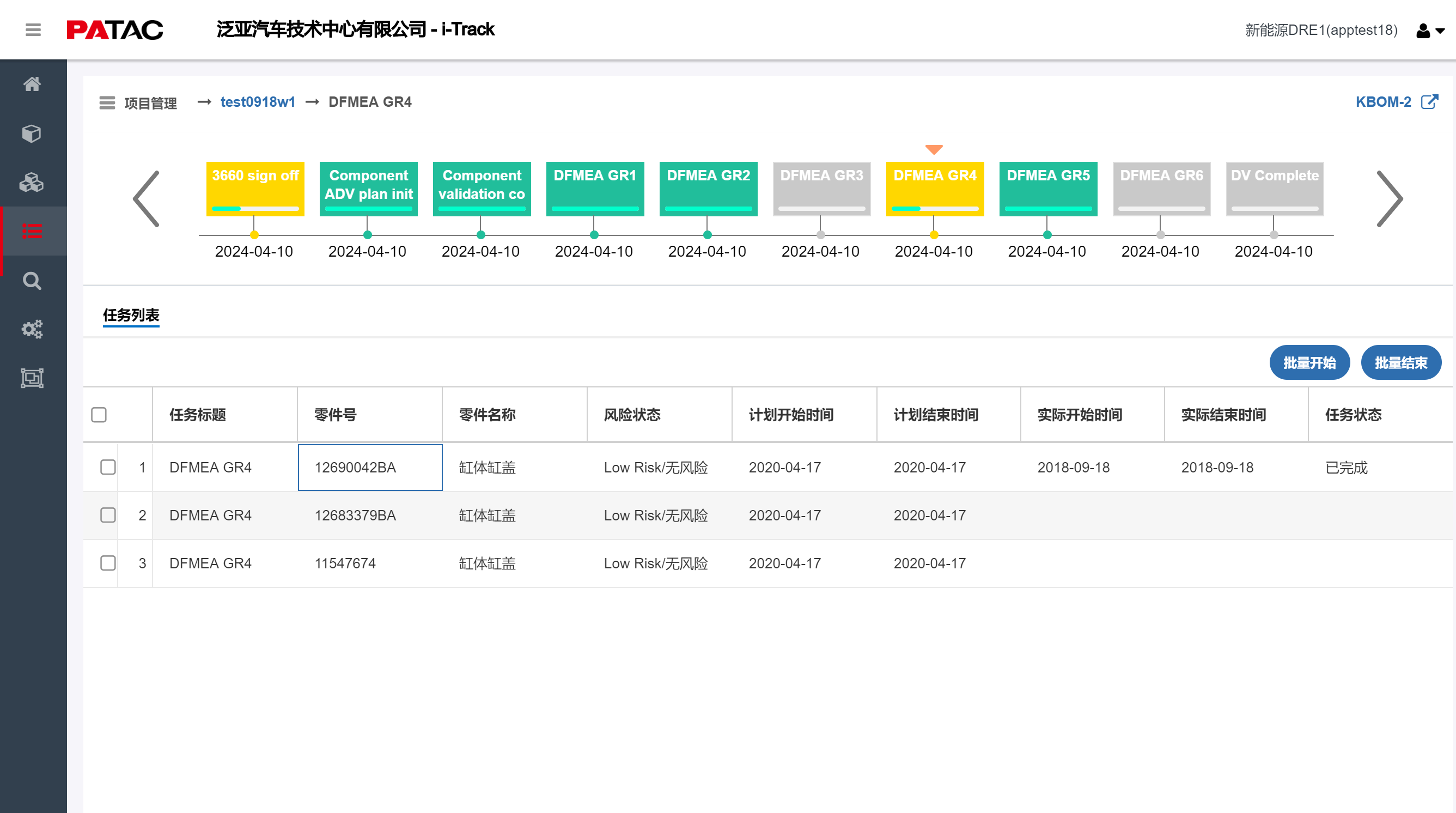The width and height of the screenshot is (1456, 813).
Task: Check the row 2 checkbox for 12683379BA
Action: tap(108, 515)
